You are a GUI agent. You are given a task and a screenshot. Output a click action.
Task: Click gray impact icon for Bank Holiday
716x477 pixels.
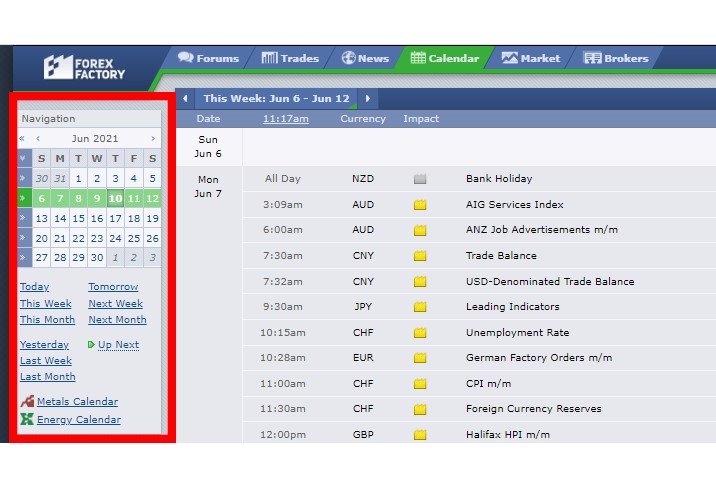(420, 179)
